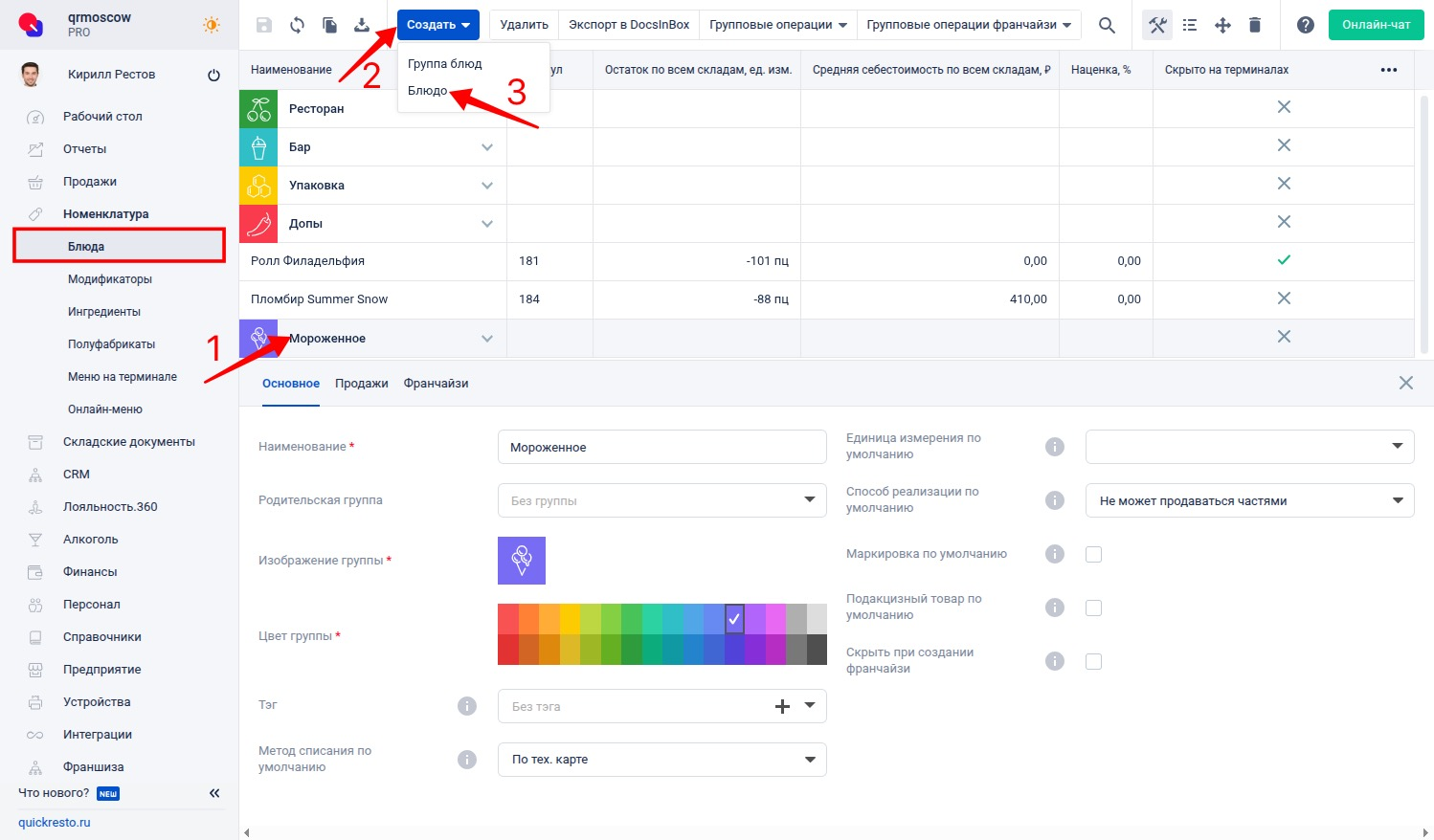Switch to the Франчайзи tab
Viewport: 1434px width, 840px height.
[436, 384]
